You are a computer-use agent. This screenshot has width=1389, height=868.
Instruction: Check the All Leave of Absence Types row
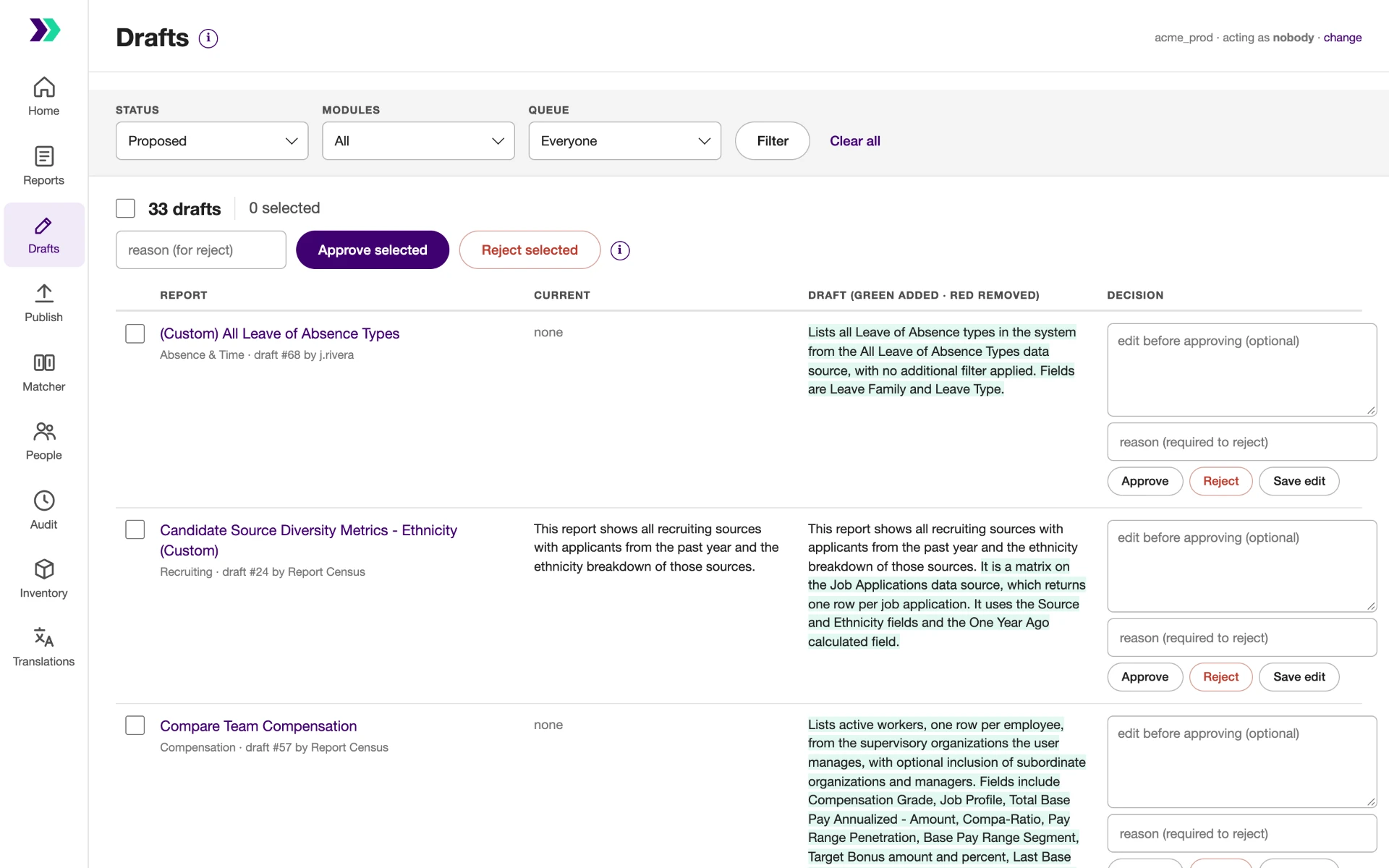(x=135, y=333)
